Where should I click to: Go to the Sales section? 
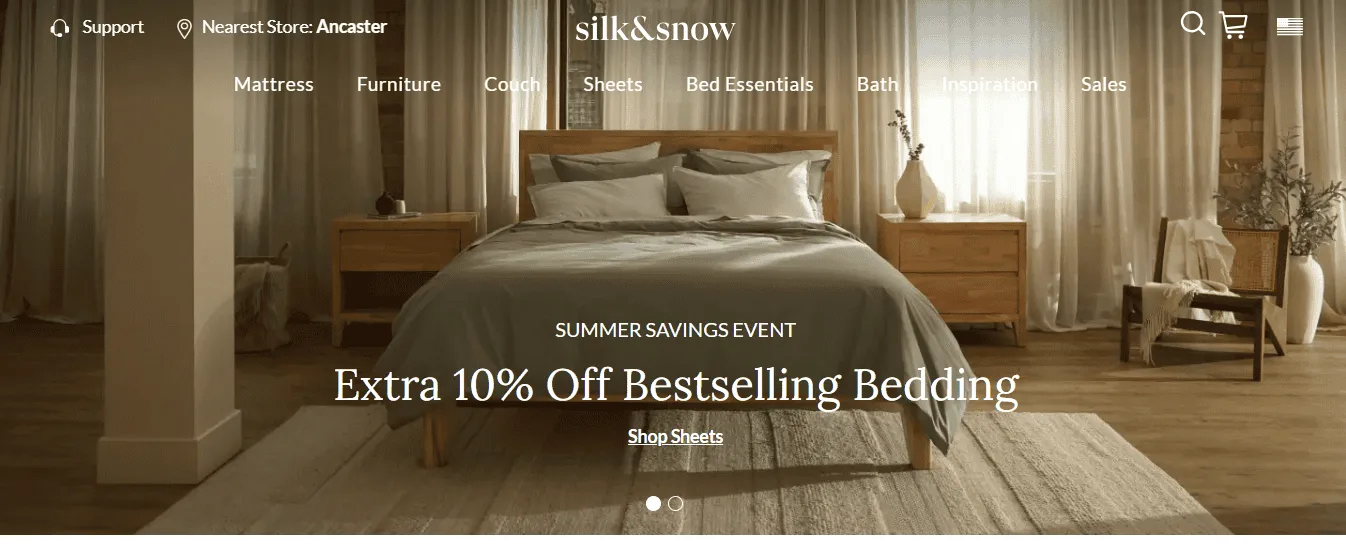click(1104, 85)
